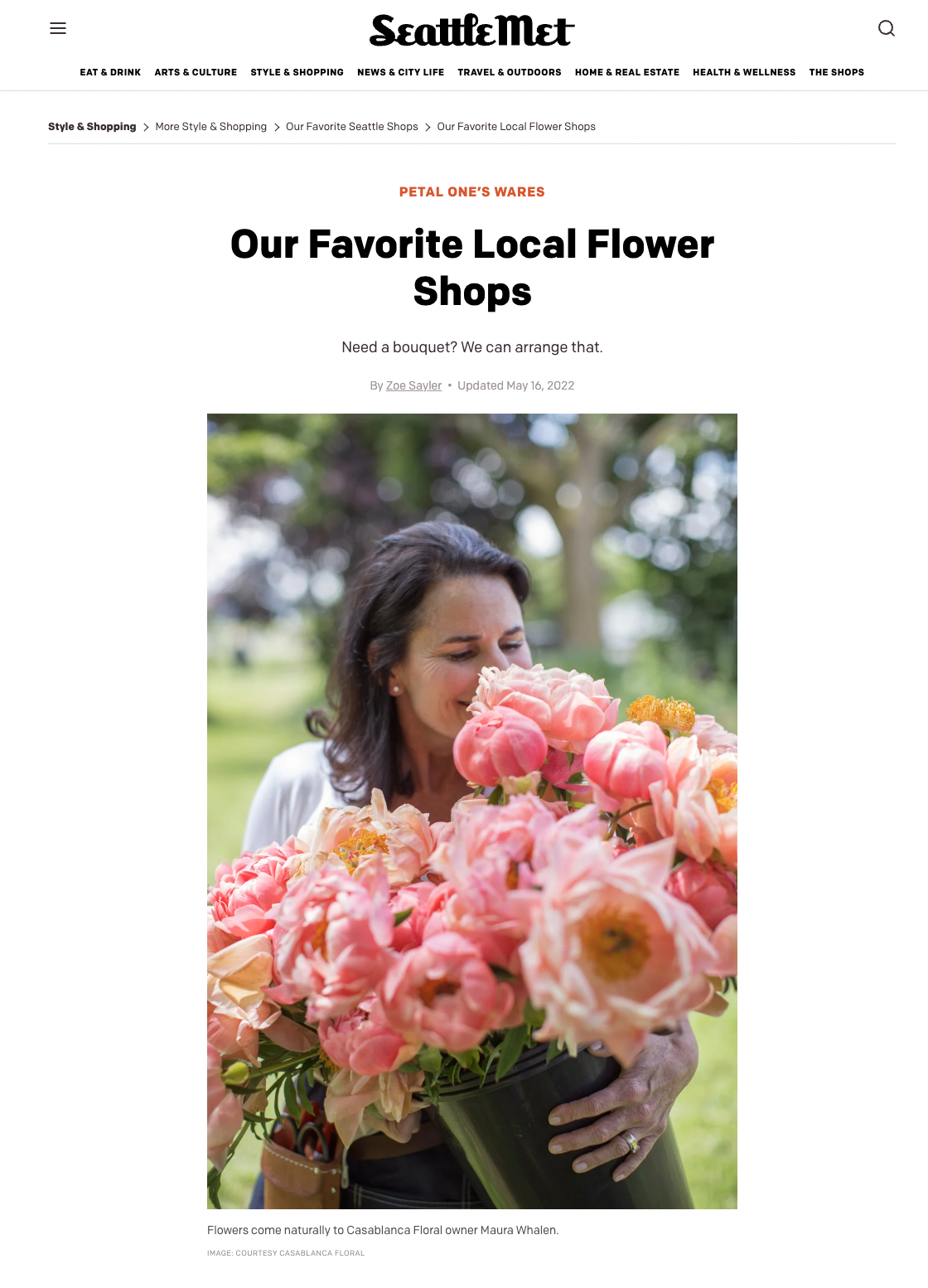The height and width of the screenshot is (1288, 928).
Task: Select Health & Wellness nav item
Action: [744, 73]
